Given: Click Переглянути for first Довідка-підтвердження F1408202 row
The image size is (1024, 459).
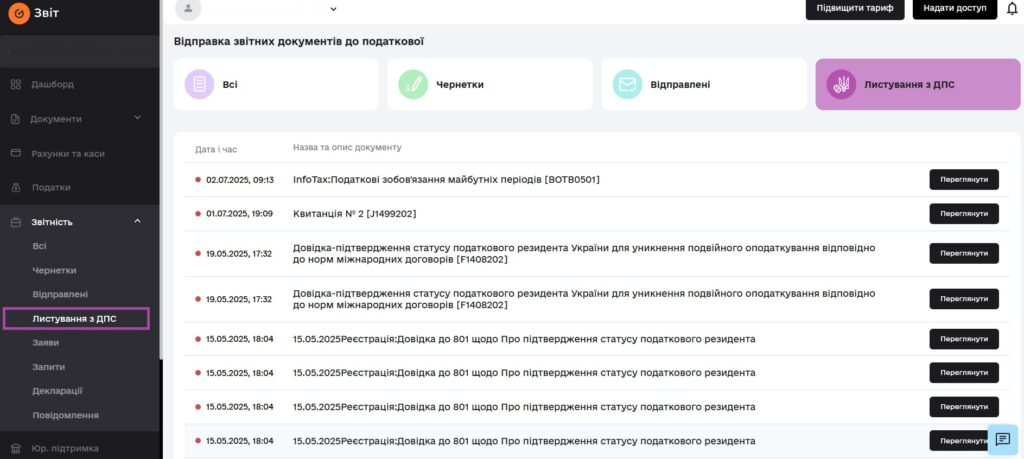Looking at the screenshot, I should 964,253.
